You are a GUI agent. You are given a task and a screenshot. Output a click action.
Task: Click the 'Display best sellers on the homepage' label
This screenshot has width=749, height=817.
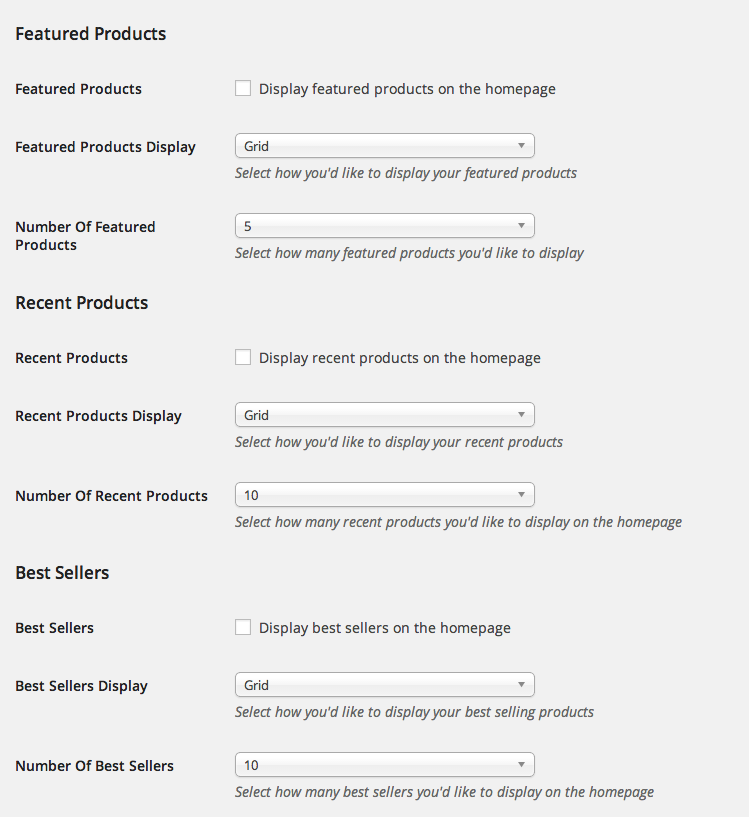click(385, 628)
